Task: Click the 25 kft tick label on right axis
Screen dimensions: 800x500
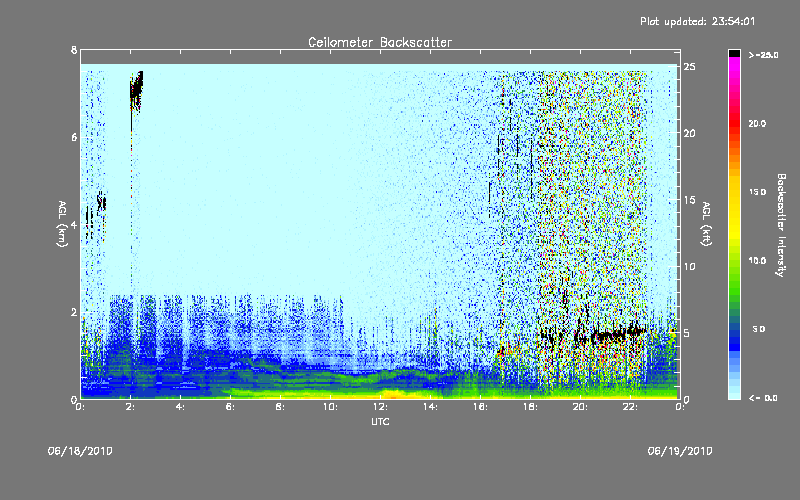Action: point(689,67)
